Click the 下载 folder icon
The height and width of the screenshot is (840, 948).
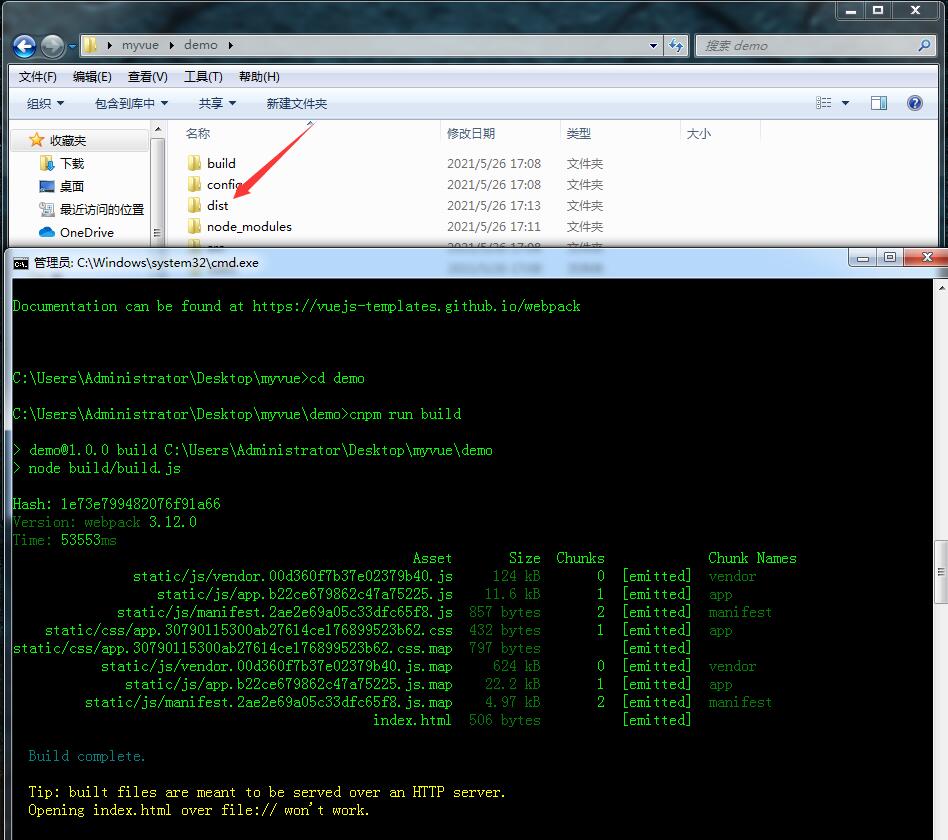[47, 163]
